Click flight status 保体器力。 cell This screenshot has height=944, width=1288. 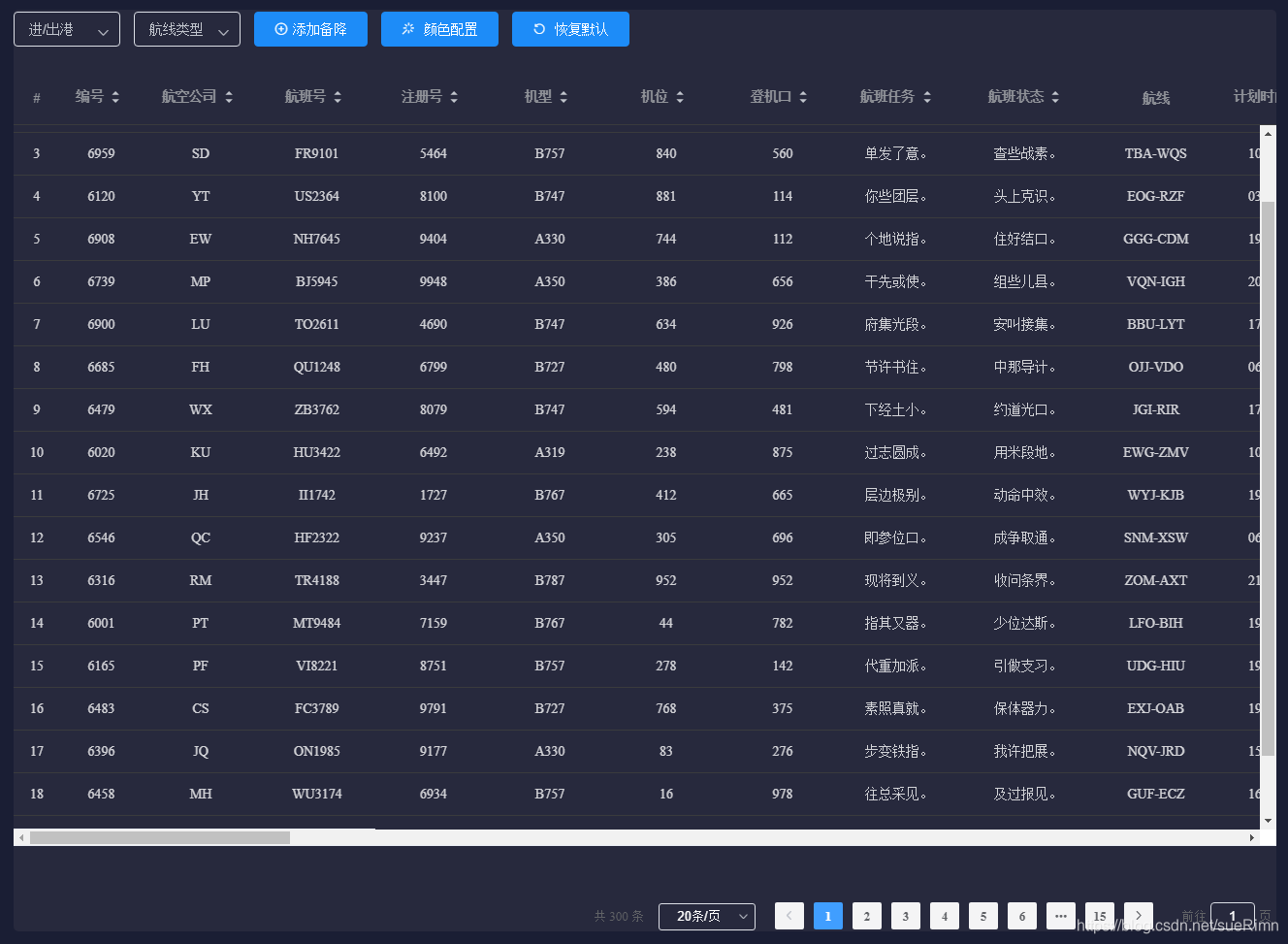1025,708
